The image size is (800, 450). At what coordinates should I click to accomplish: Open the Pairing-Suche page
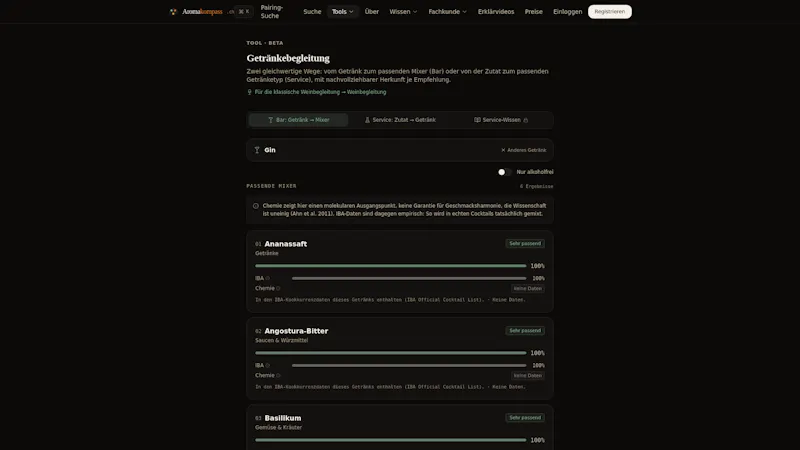271,12
